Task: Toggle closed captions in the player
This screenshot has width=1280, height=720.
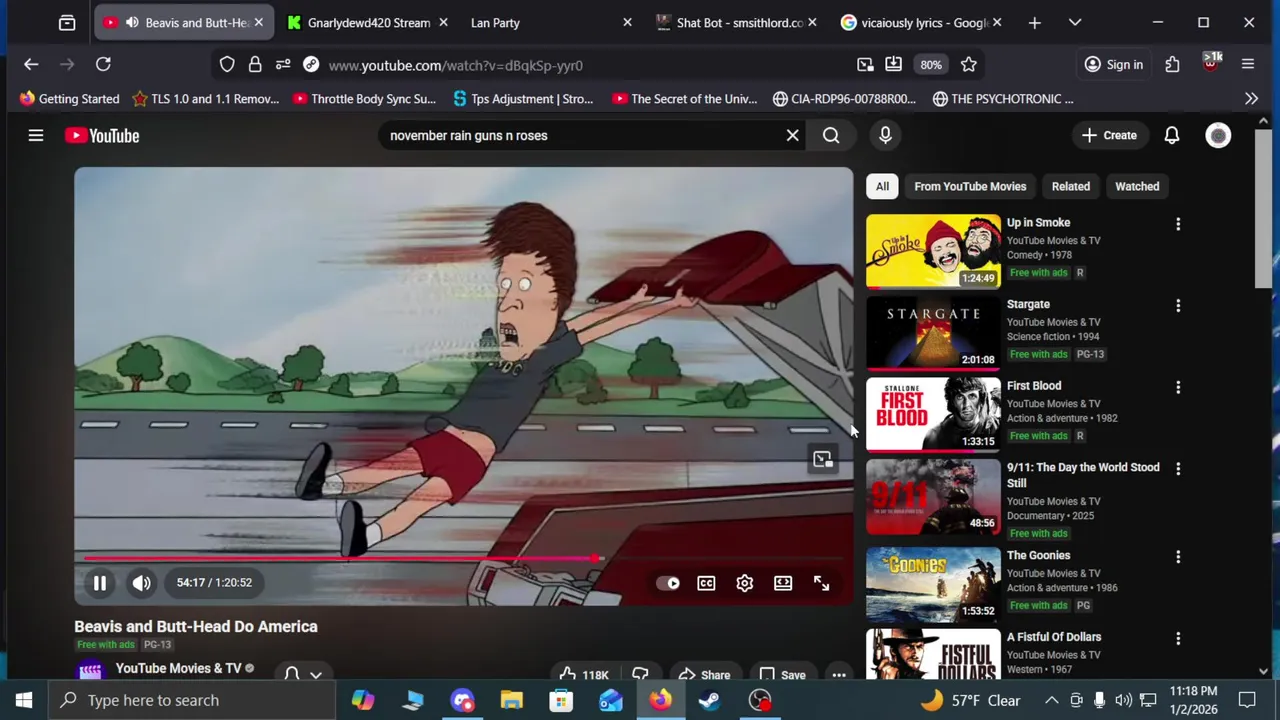Action: click(706, 583)
